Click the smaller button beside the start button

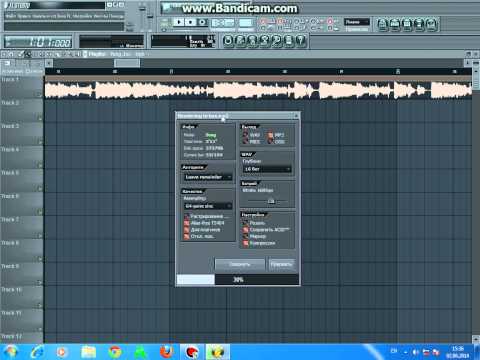282,264
